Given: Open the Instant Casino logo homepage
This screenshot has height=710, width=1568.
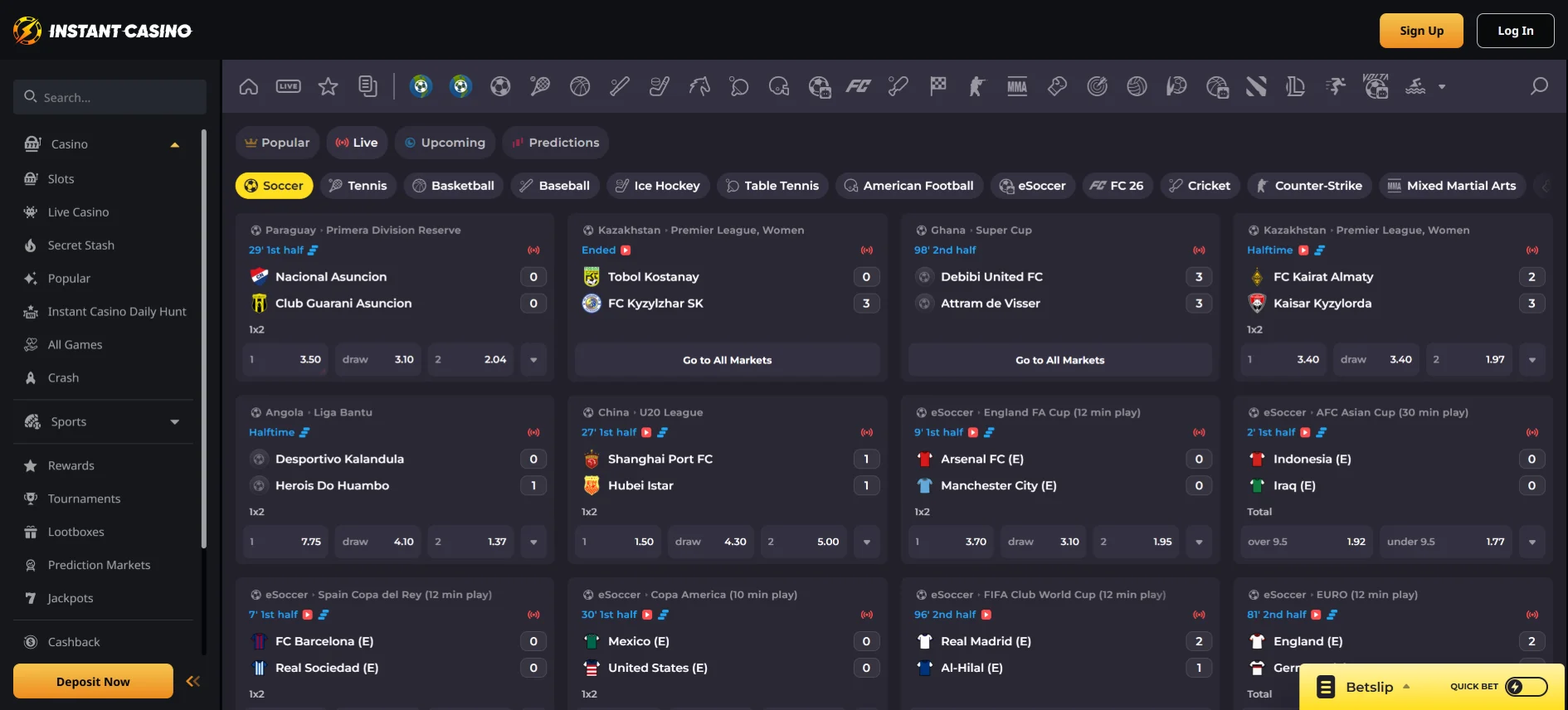Looking at the screenshot, I should pyautogui.click(x=103, y=31).
